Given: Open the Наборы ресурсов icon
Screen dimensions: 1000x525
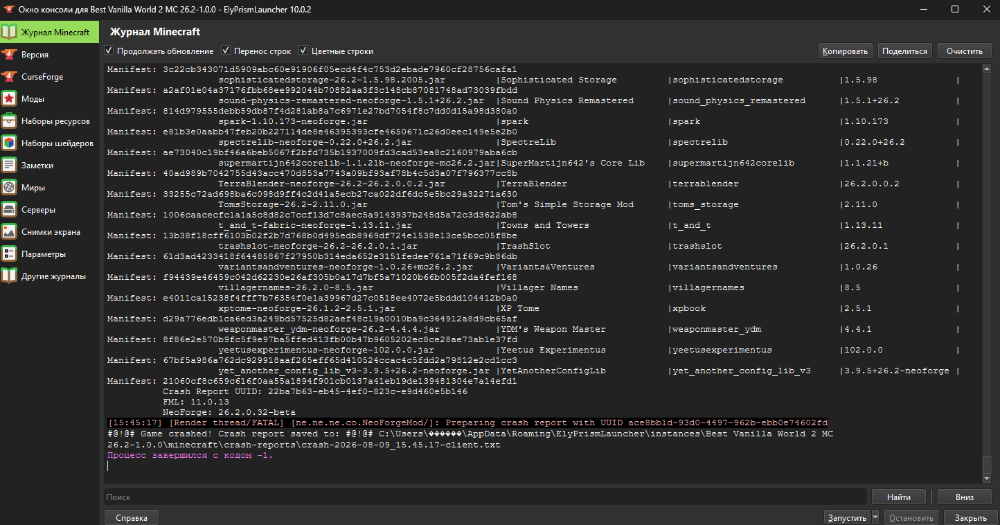Looking at the screenshot, I should click(x=9, y=121).
